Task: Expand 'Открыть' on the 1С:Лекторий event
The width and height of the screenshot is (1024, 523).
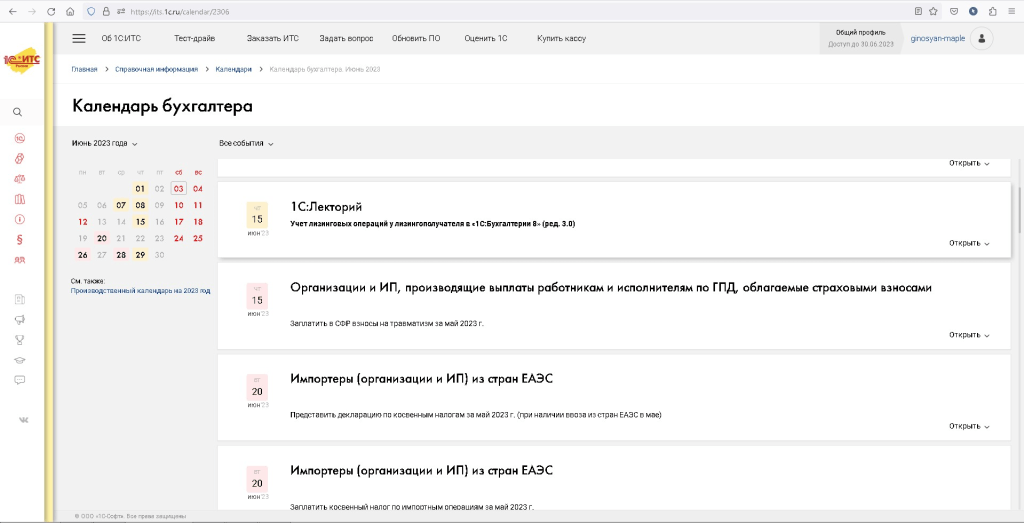Action: (x=969, y=243)
